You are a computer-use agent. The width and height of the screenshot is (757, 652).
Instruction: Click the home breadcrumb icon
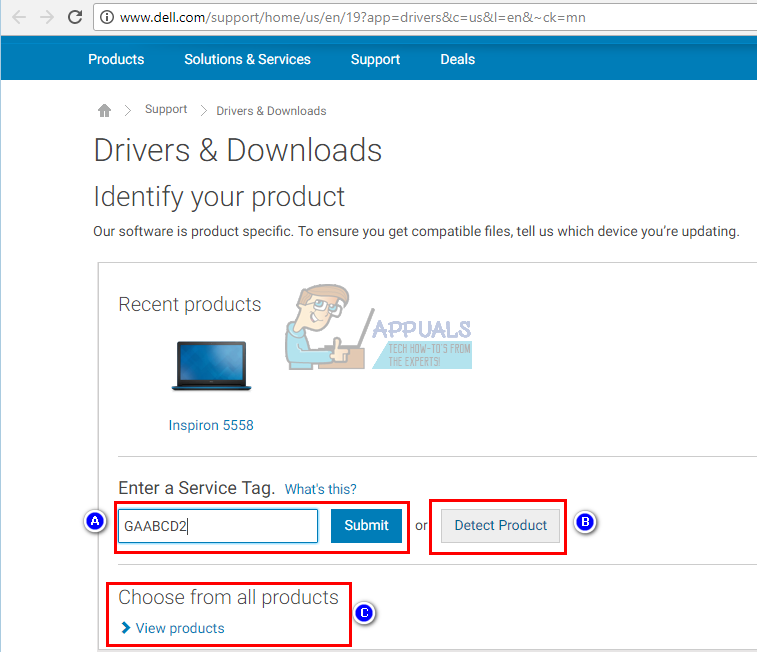[104, 111]
